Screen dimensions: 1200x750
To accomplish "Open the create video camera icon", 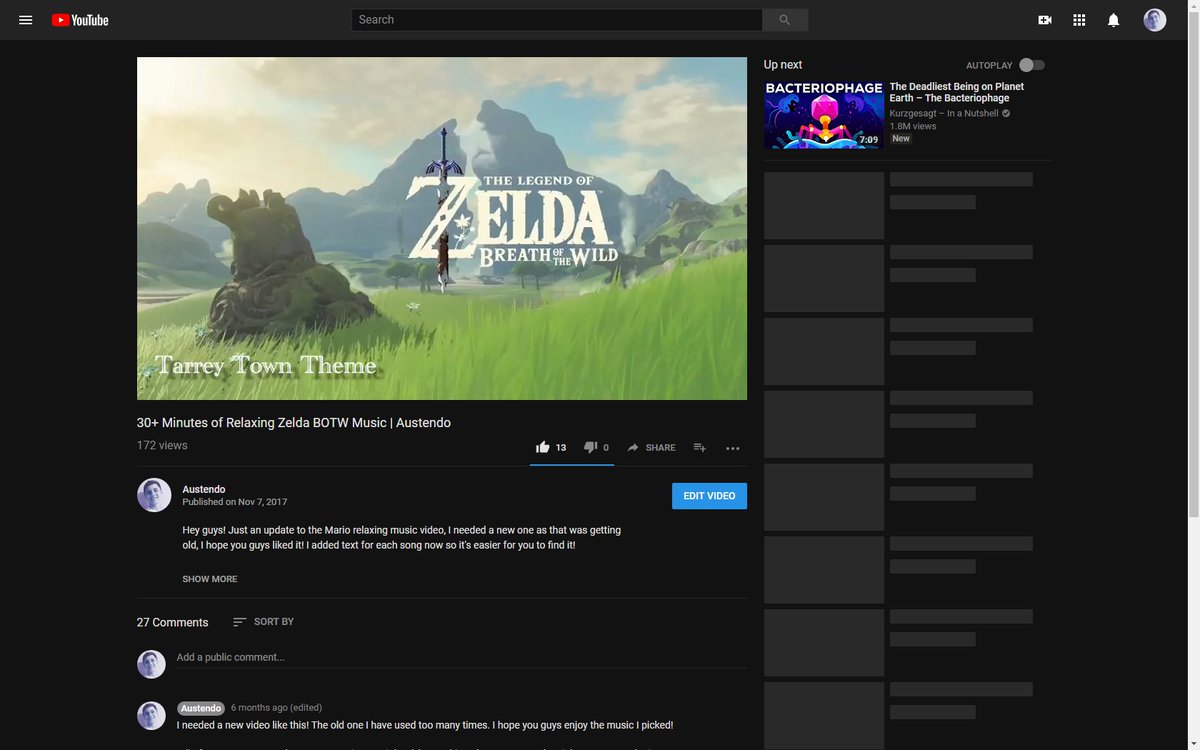I will [1045, 20].
